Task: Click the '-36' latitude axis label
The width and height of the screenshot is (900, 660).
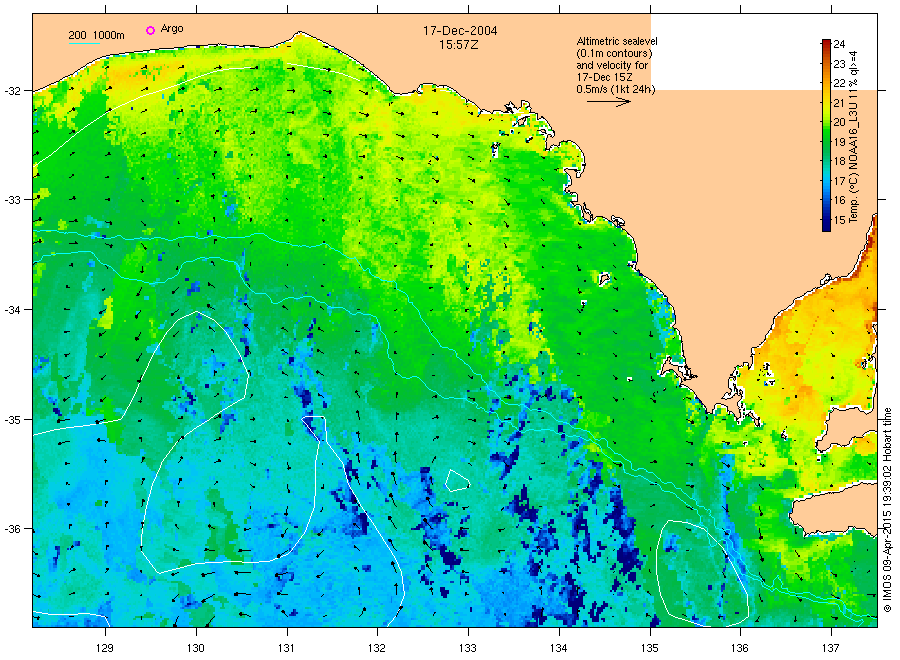Action: 12,529
